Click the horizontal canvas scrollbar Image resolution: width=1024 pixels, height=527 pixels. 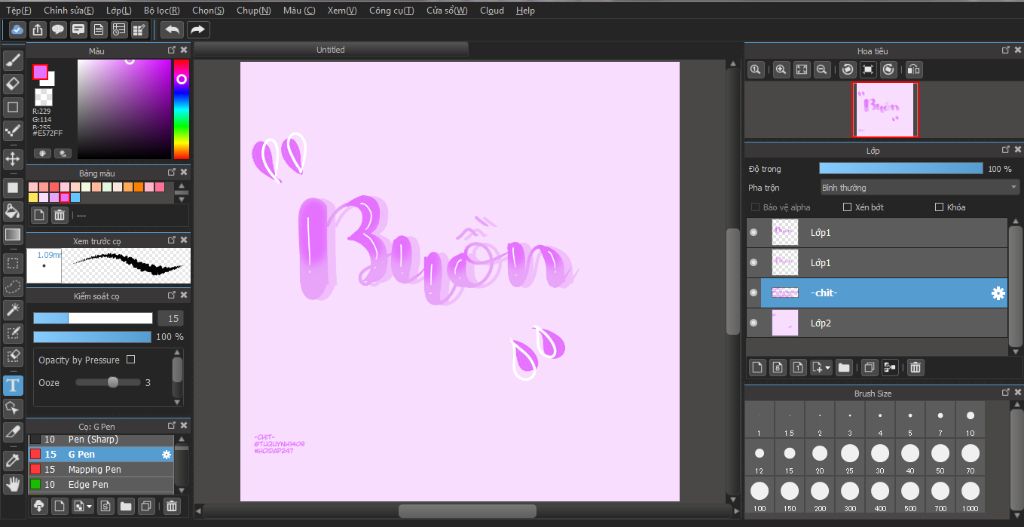(467, 511)
